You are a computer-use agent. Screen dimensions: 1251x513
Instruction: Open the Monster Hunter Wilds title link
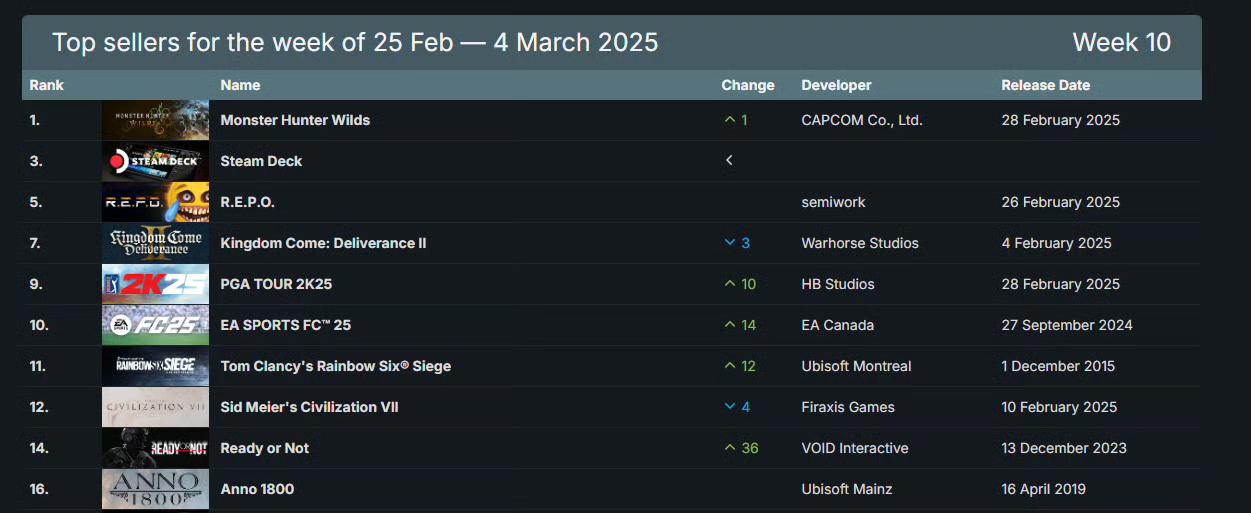click(295, 120)
